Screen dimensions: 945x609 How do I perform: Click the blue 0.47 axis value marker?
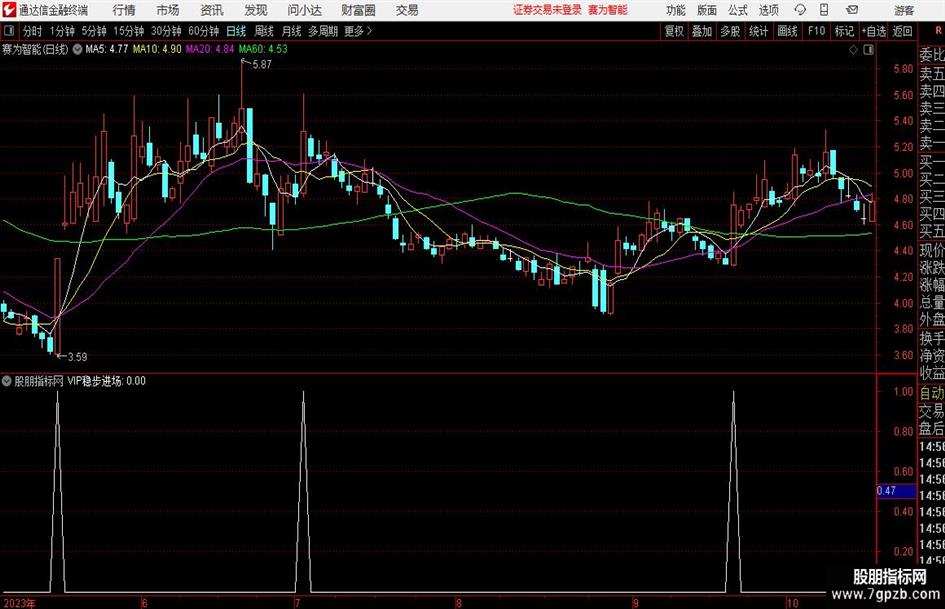[896, 491]
